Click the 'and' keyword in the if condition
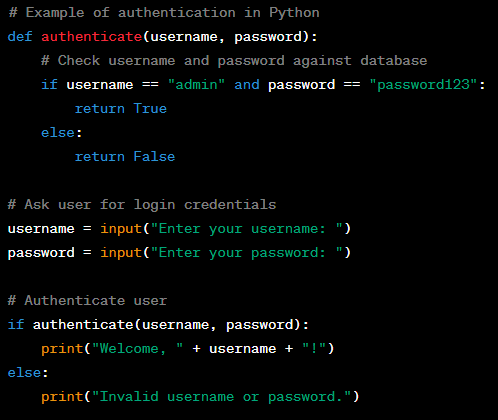Viewport: 498px width, 420px height. (247, 85)
